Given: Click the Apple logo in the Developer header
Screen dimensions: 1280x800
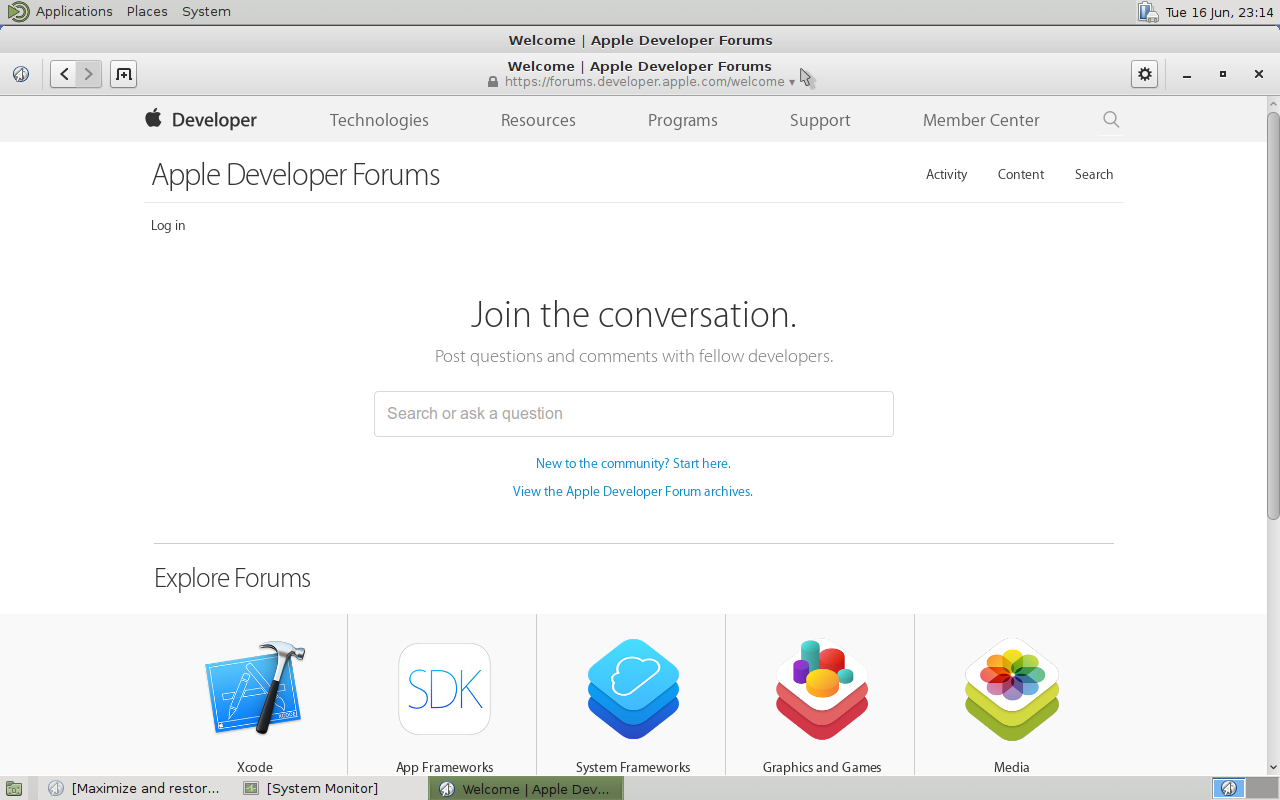Looking at the screenshot, I should (x=153, y=119).
